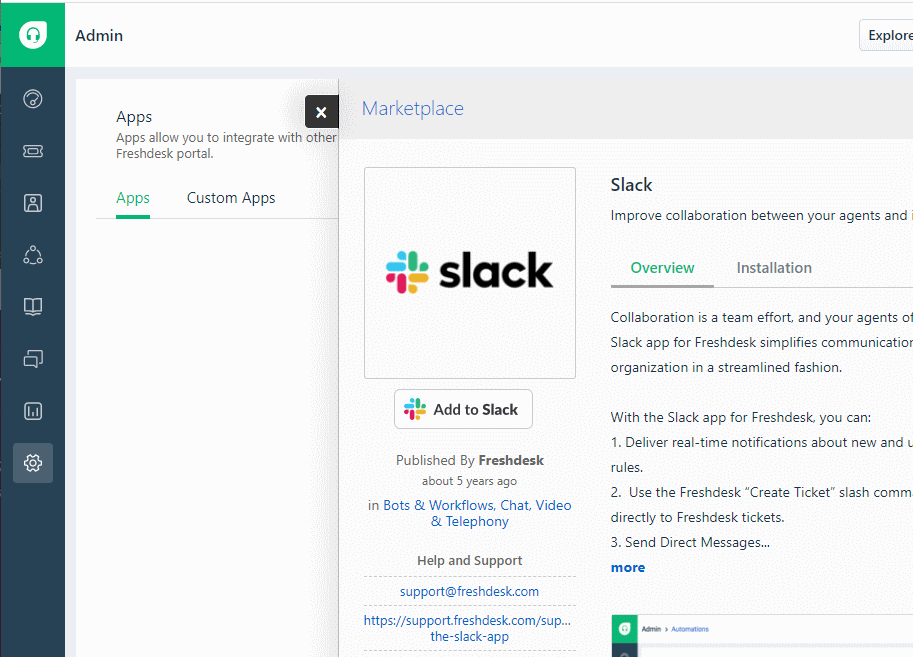Viewport: 913px width, 657px height.
Task: Select the Overview tab
Action: point(662,268)
